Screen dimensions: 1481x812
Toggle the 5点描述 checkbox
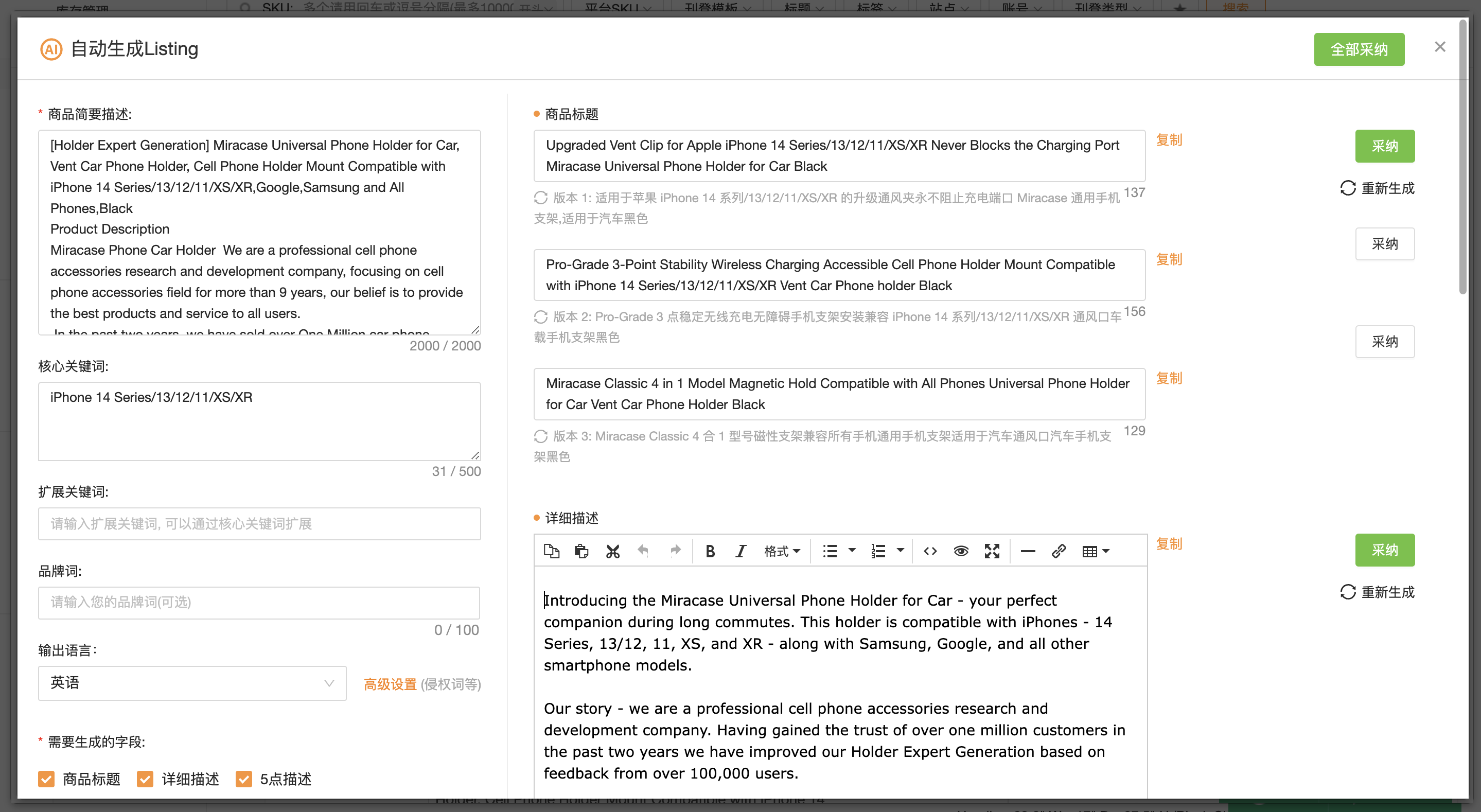click(244, 779)
